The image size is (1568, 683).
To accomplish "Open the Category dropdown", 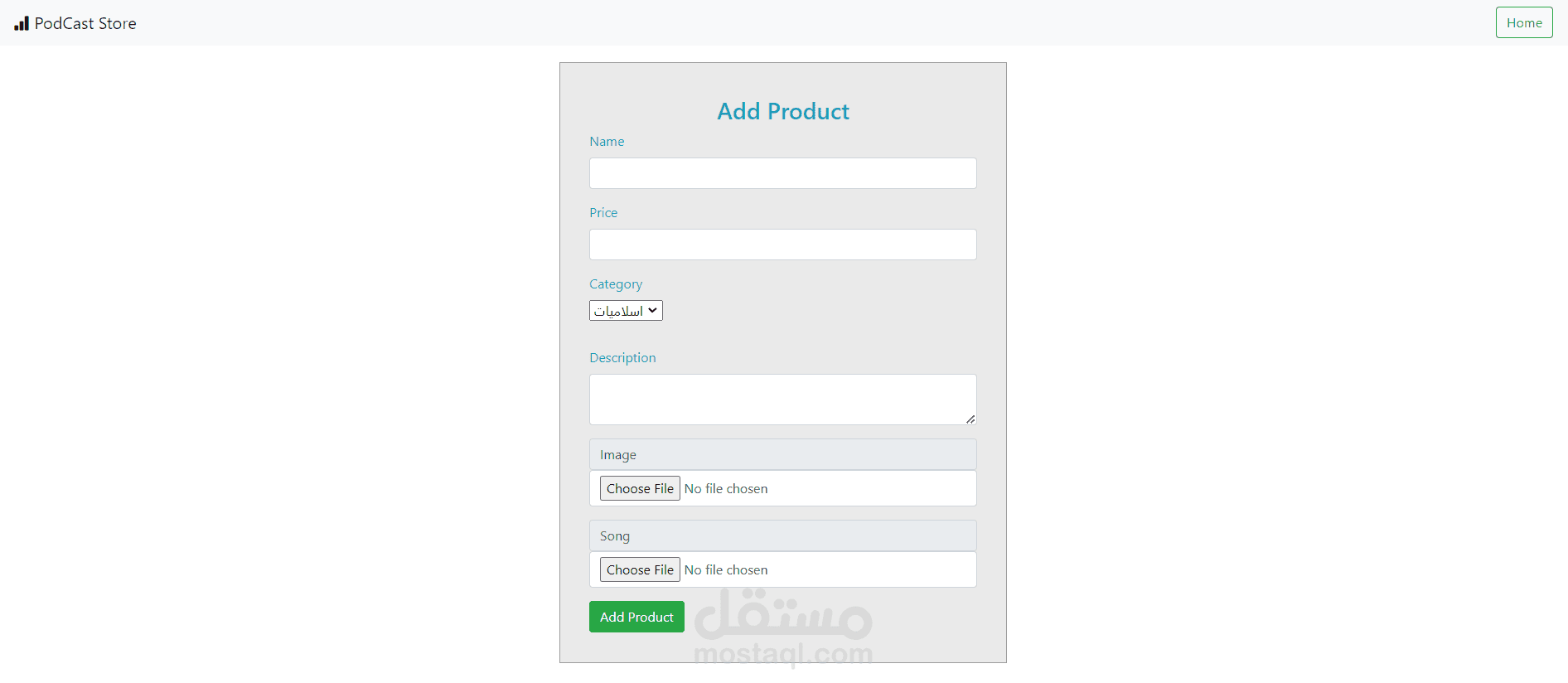I will (x=626, y=311).
